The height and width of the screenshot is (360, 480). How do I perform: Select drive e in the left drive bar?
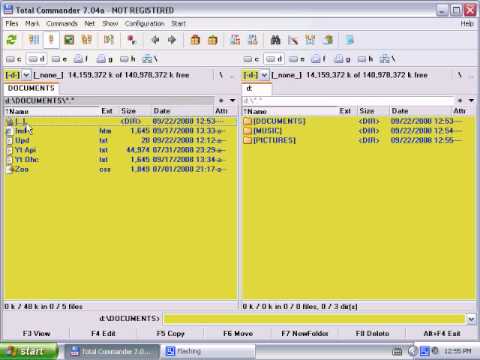click(x=60, y=59)
